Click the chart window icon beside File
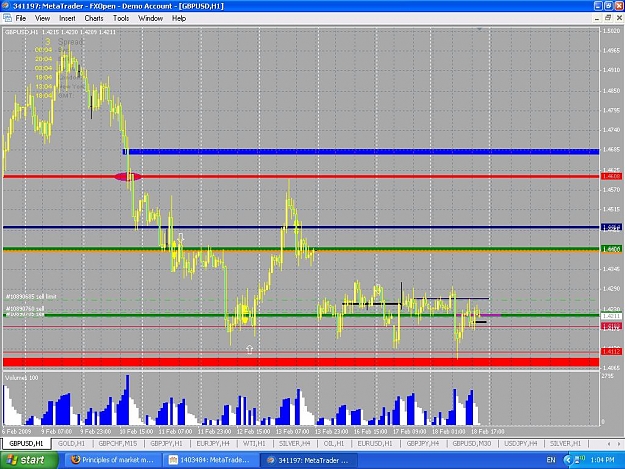Viewport: 625px width, 469px height. [7, 18]
